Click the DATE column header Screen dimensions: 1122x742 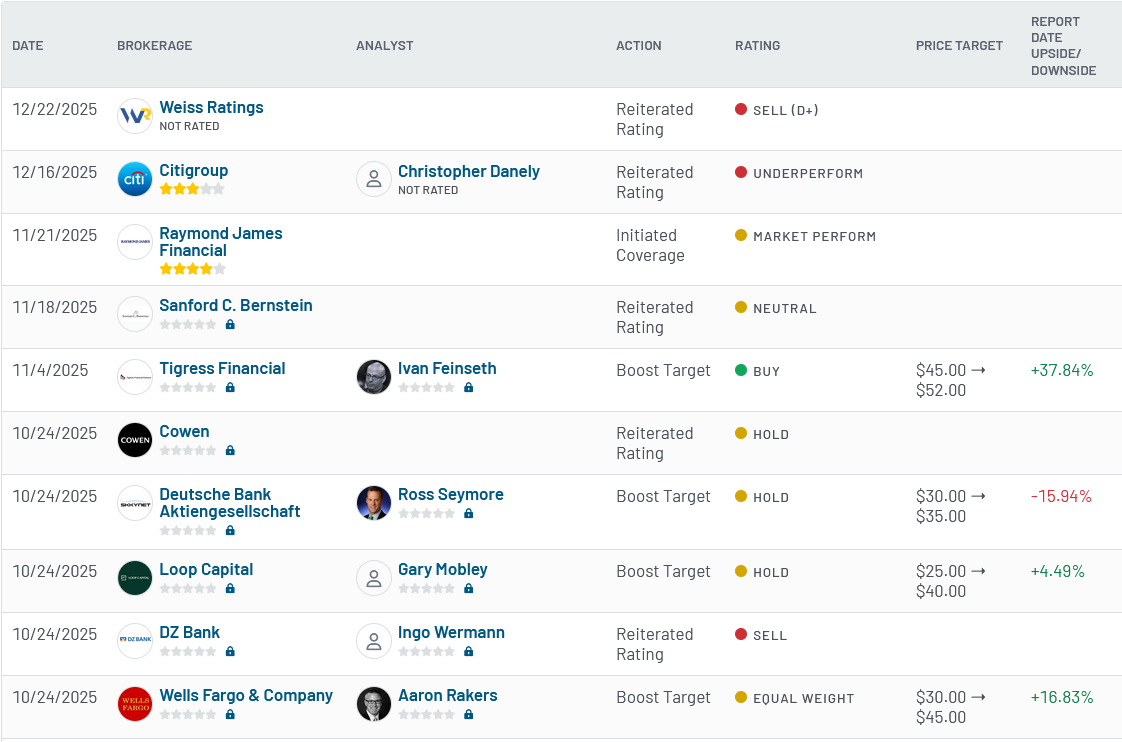coord(28,46)
